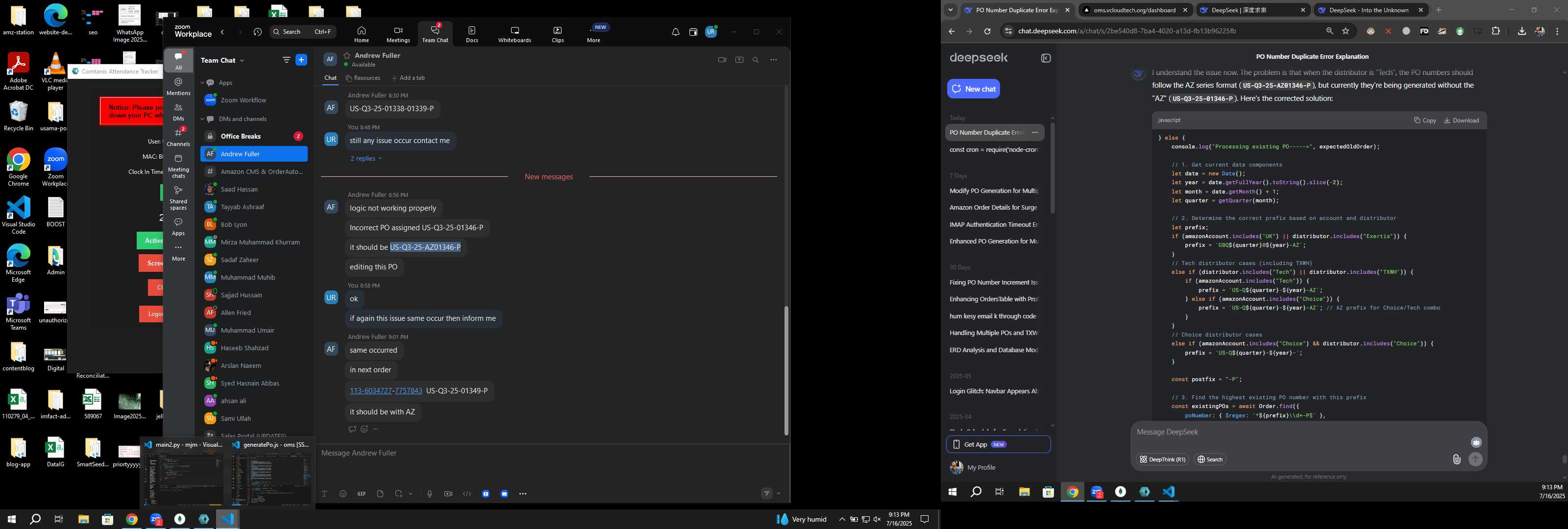Reload the DeepSeek page in Chrome
The height and width of the screenshot is (529, 1568).
point(987,31)
